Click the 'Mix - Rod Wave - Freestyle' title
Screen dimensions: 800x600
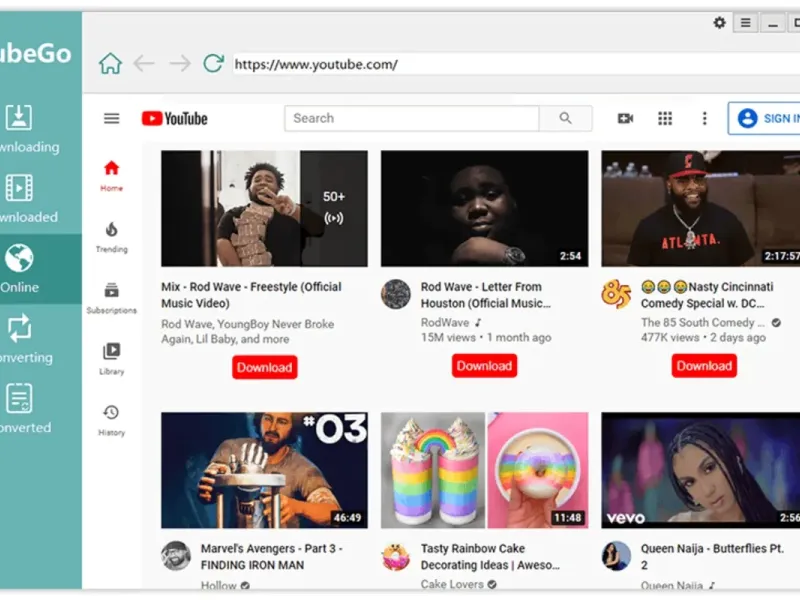251,295
